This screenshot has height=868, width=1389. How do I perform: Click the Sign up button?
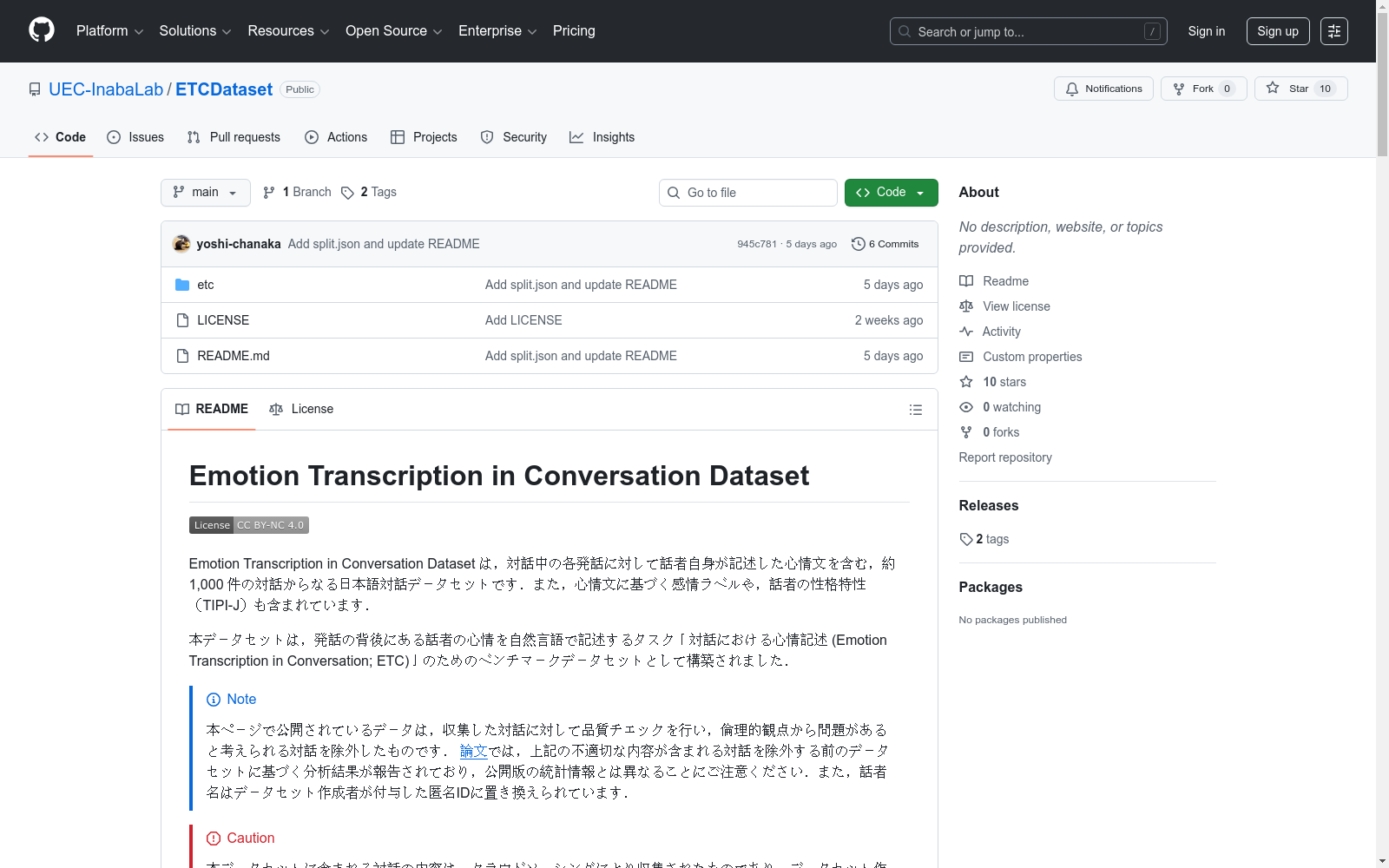[x=1278, y=31]
